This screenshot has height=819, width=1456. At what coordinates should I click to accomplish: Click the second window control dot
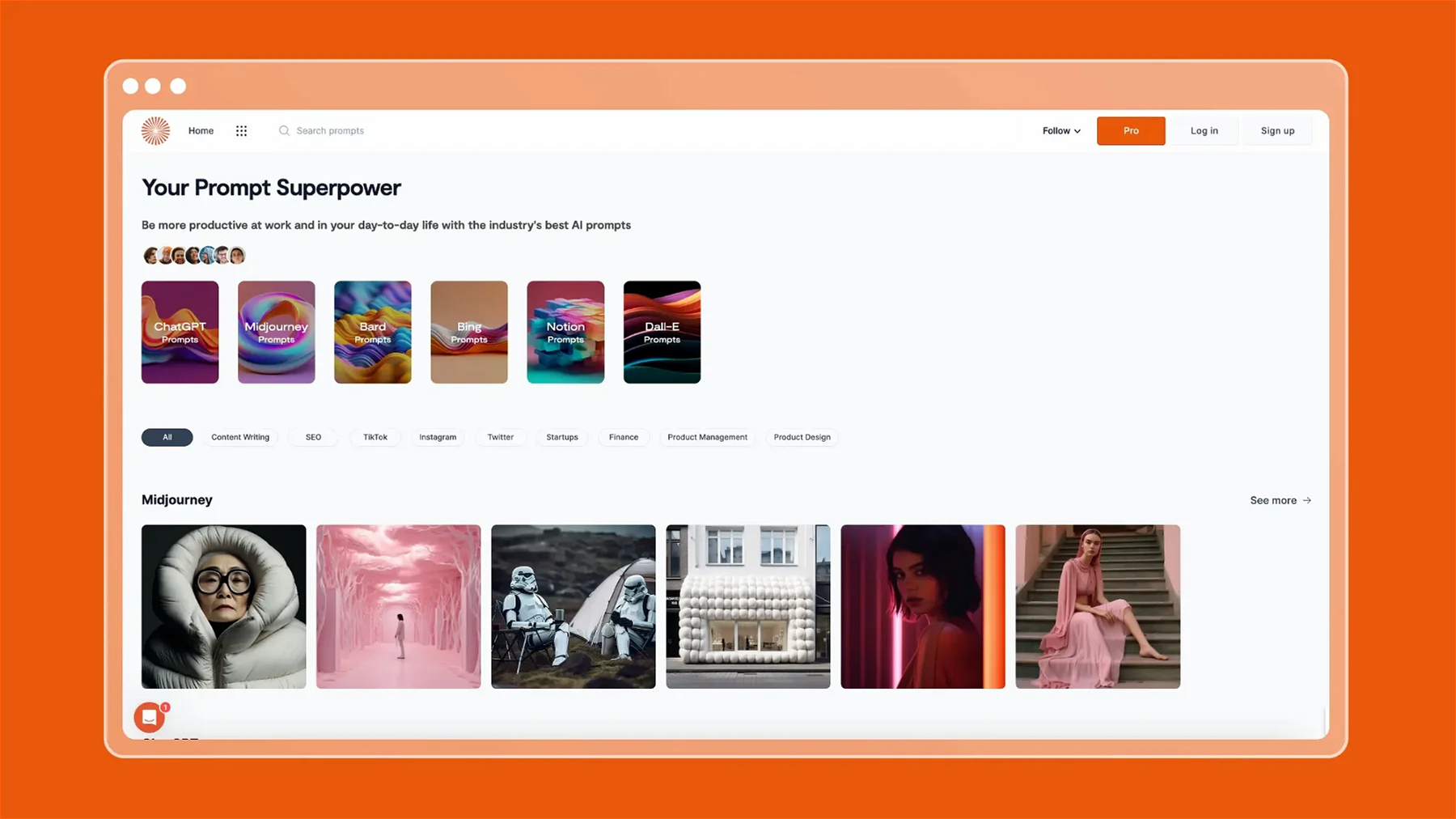pyautogui.click(x=153, y=86)
